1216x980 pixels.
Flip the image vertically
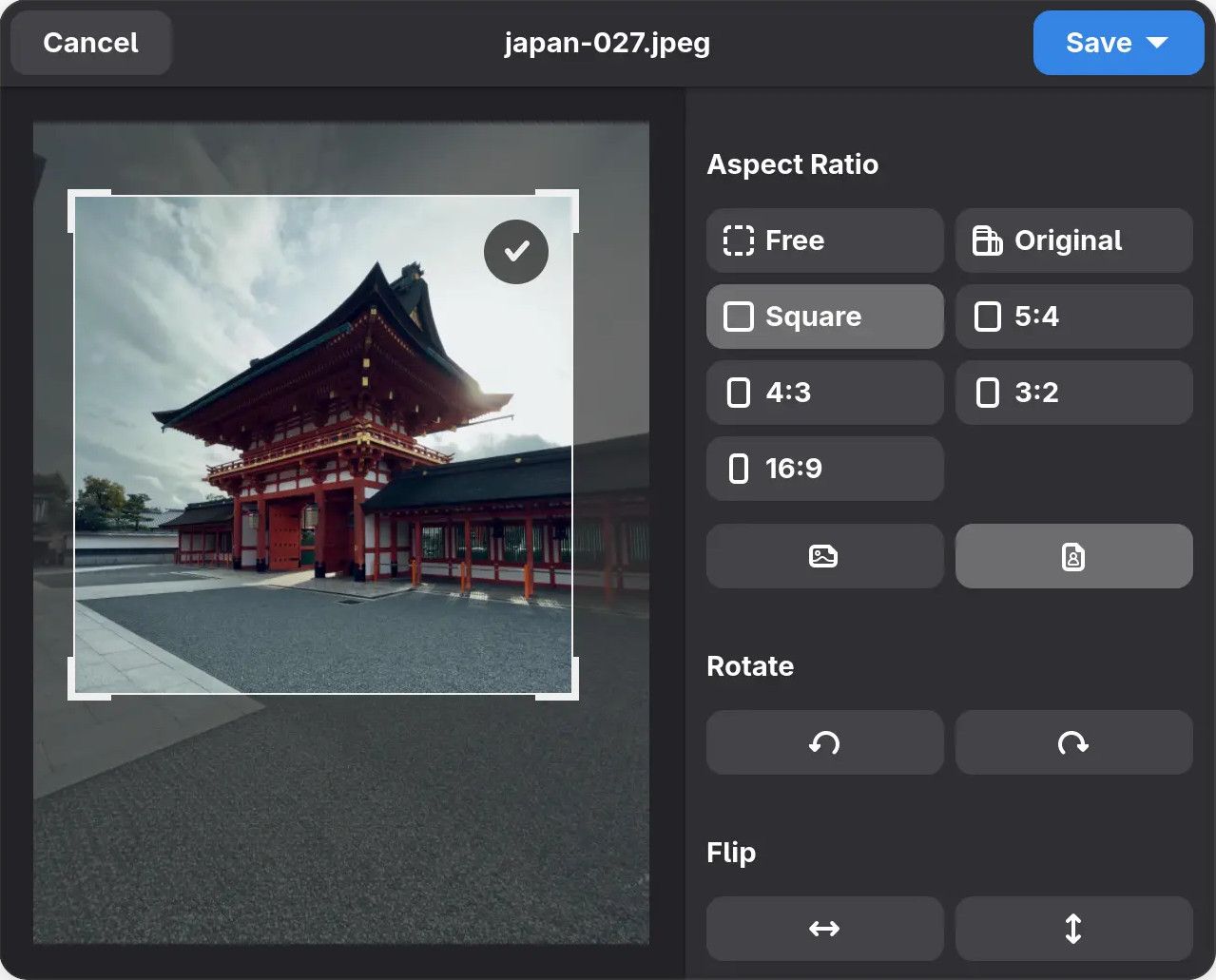coord(1073,929)
